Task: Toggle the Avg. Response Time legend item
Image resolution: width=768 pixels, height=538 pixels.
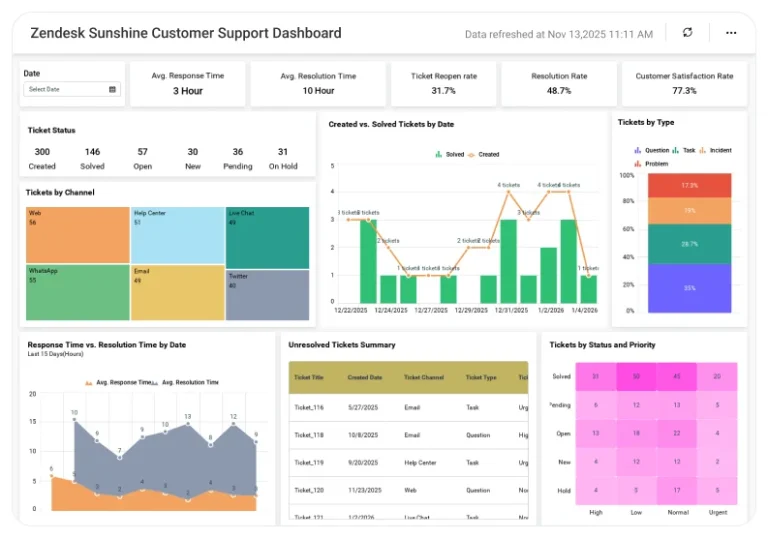Action: [118, 382]
